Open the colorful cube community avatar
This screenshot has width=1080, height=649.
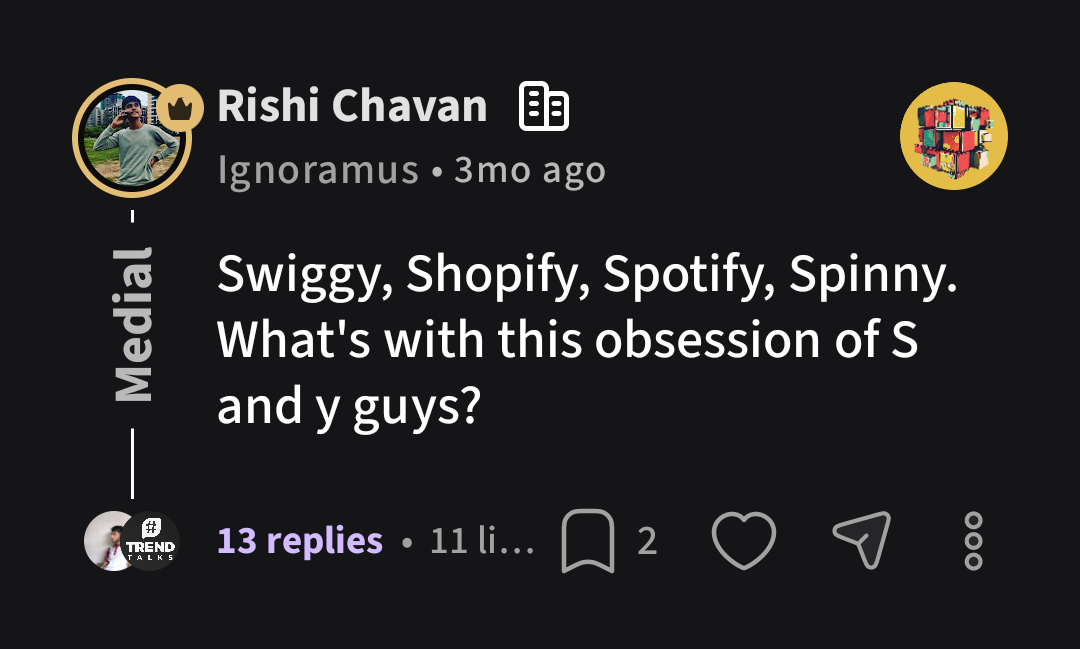953,136
